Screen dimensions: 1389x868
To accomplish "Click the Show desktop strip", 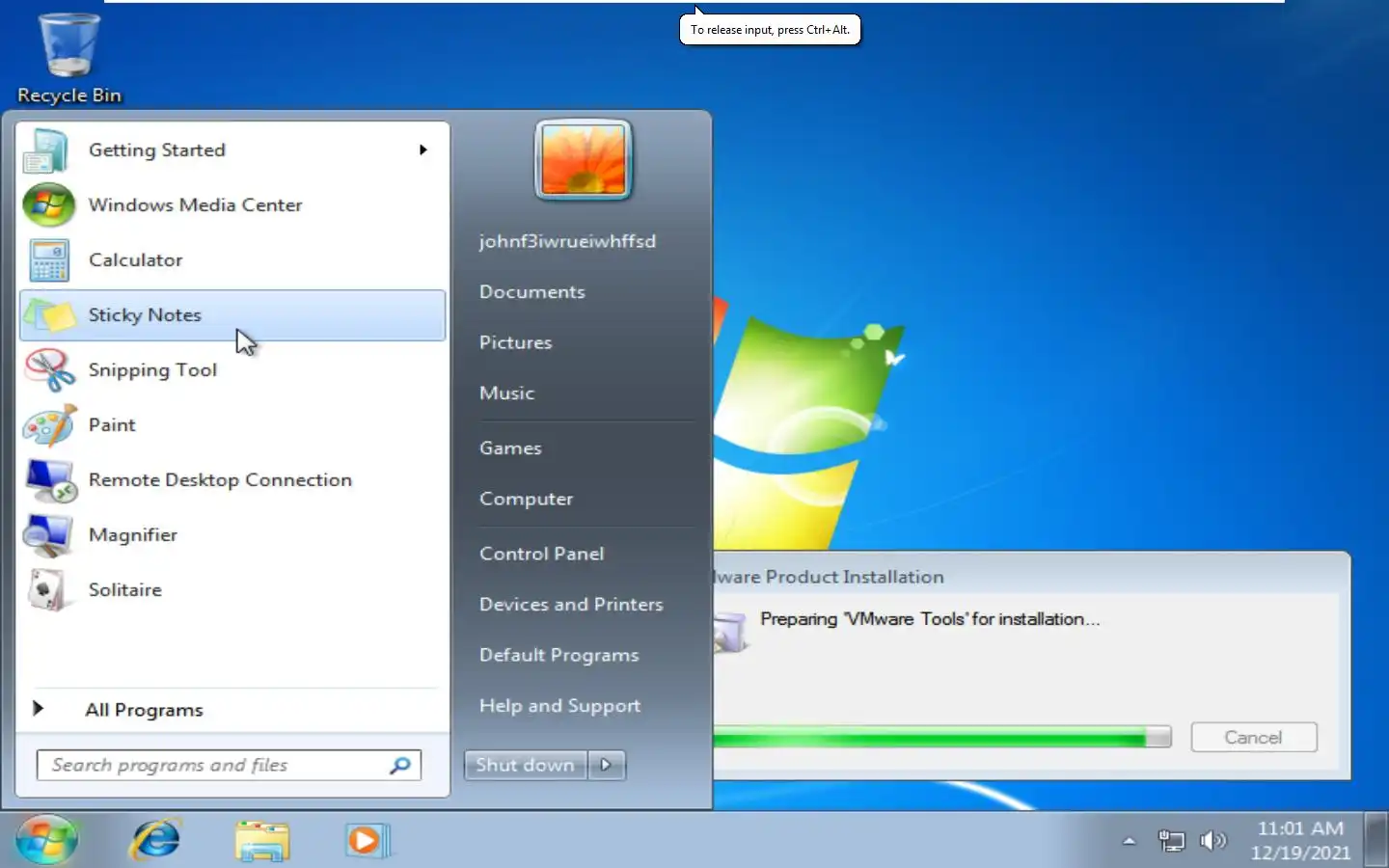I will click(x=1376, y=840).
